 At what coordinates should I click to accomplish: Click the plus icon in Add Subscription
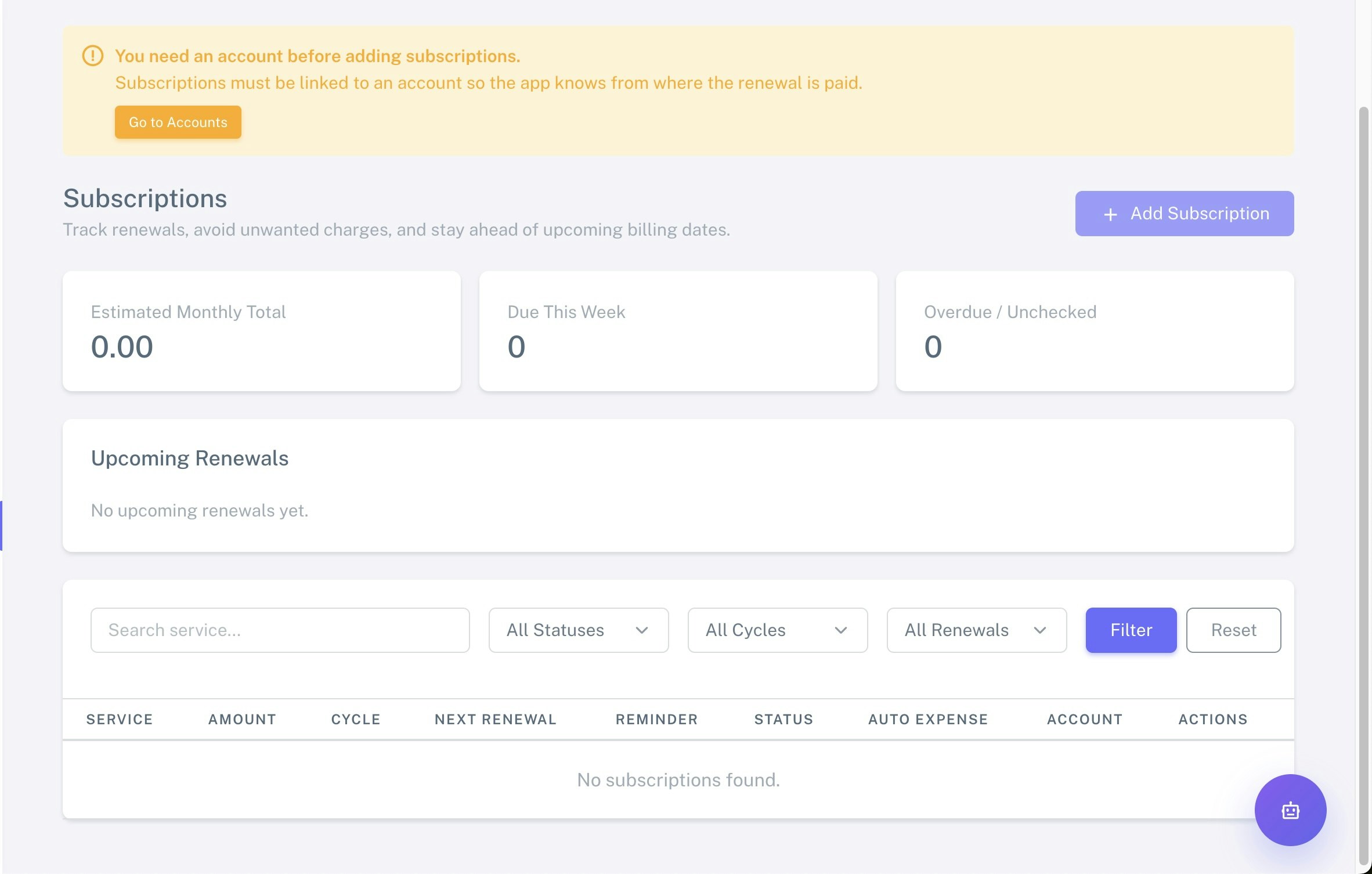coord(1110,214)
